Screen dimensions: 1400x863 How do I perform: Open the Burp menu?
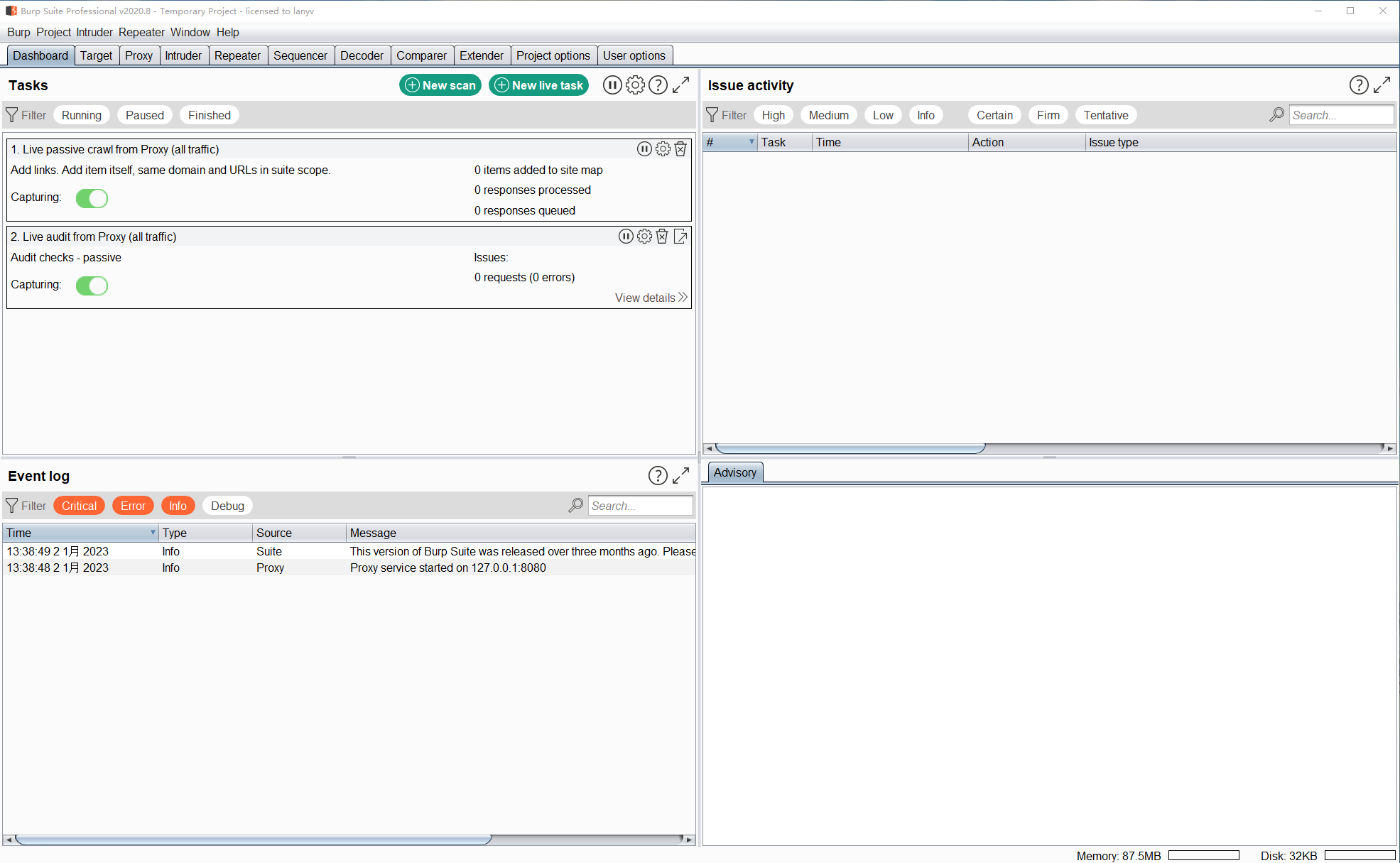[18, 32]
